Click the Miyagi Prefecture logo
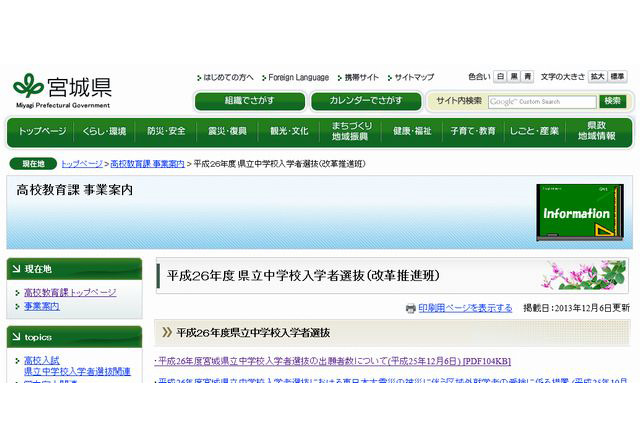The image size is (640, 426). coord(62,91)
